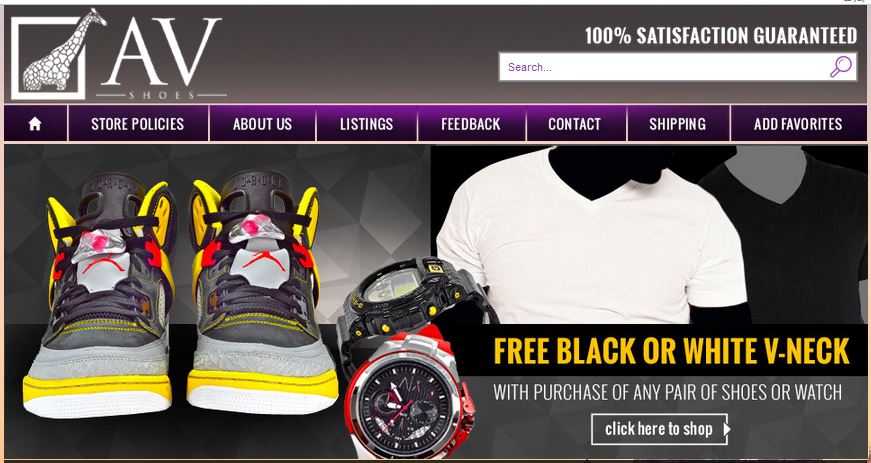The height and width of the screenshot is (463, 871).
Task: Go to Listings
Action: point(367,123)
